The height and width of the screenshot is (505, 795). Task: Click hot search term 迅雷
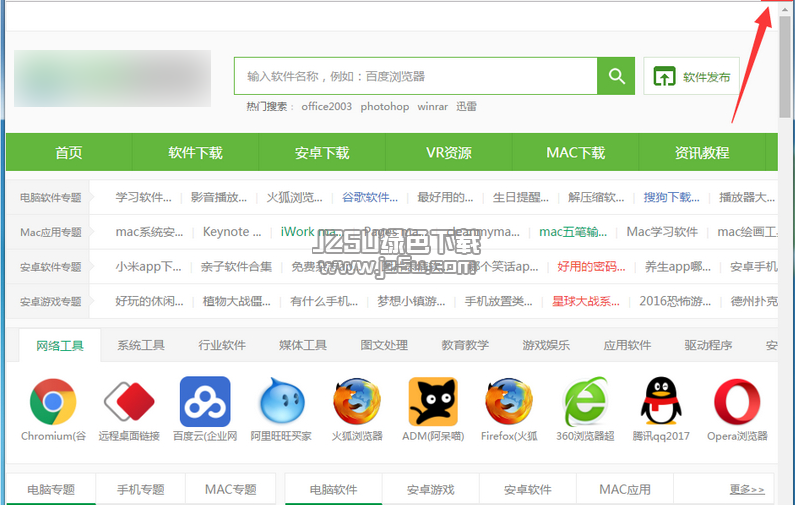pos(466,106)
